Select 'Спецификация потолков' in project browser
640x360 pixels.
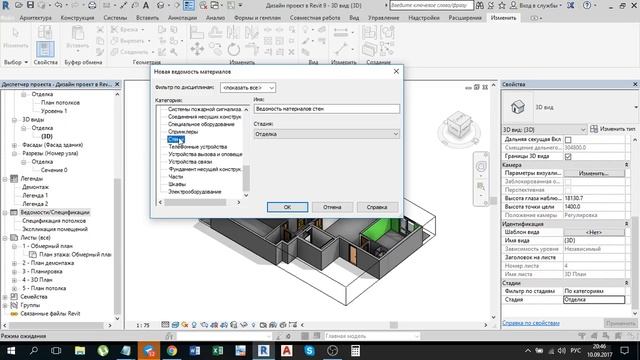pos(54,221)
